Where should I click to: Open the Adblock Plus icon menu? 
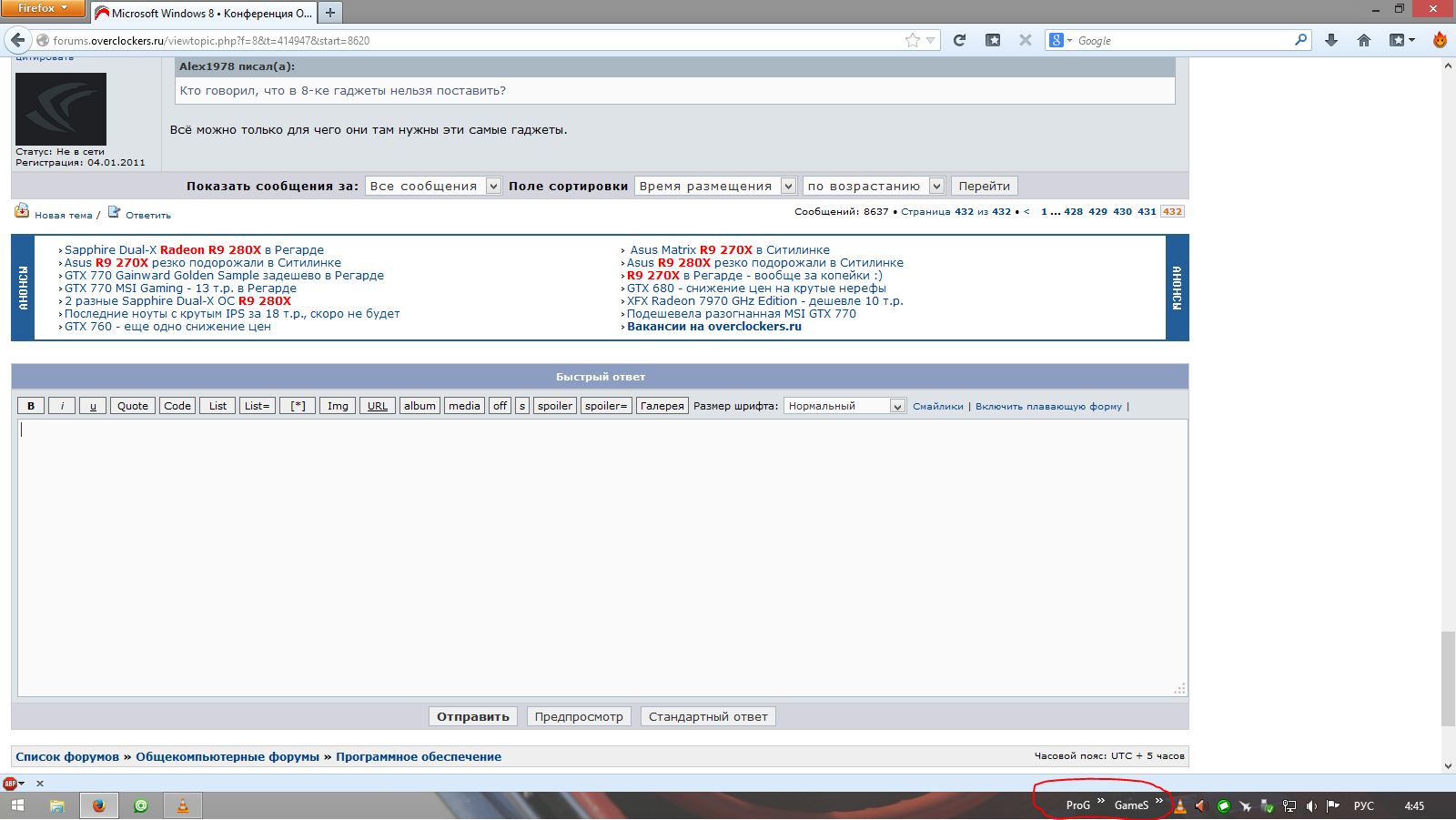tap(13, 784)
